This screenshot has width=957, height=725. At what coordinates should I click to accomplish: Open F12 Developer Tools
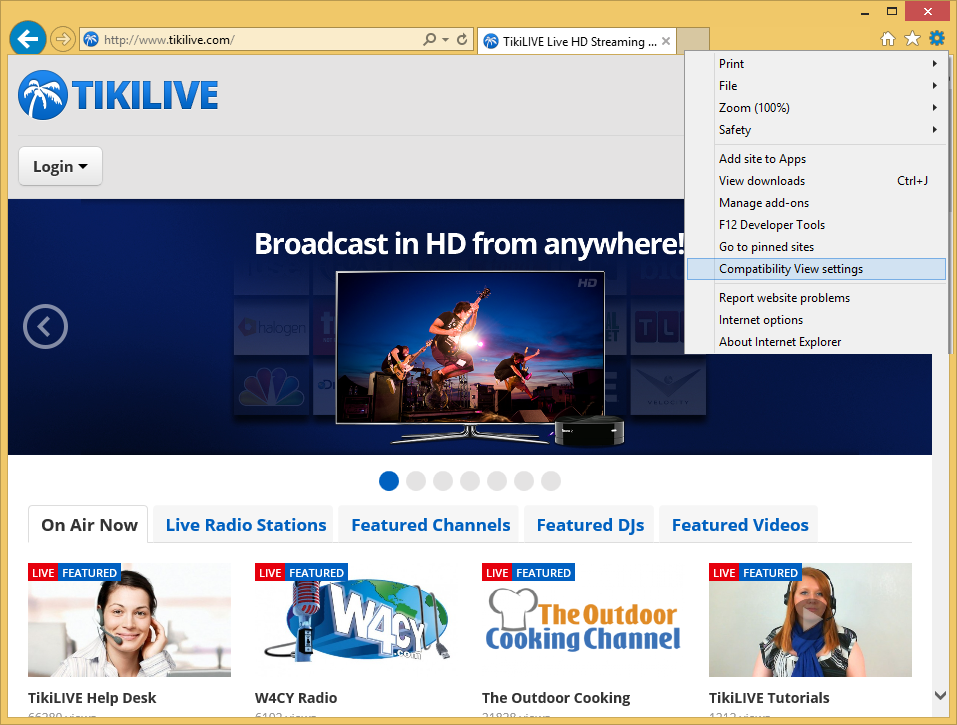click(x=816, y=225)
